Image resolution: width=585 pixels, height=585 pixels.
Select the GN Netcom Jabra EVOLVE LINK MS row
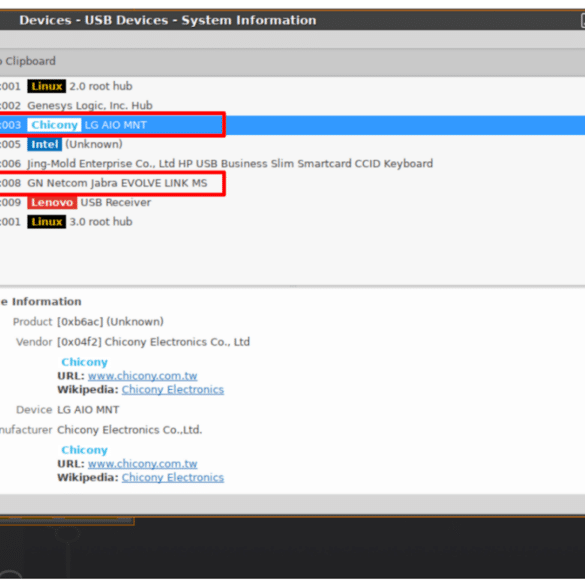[292, 183]
